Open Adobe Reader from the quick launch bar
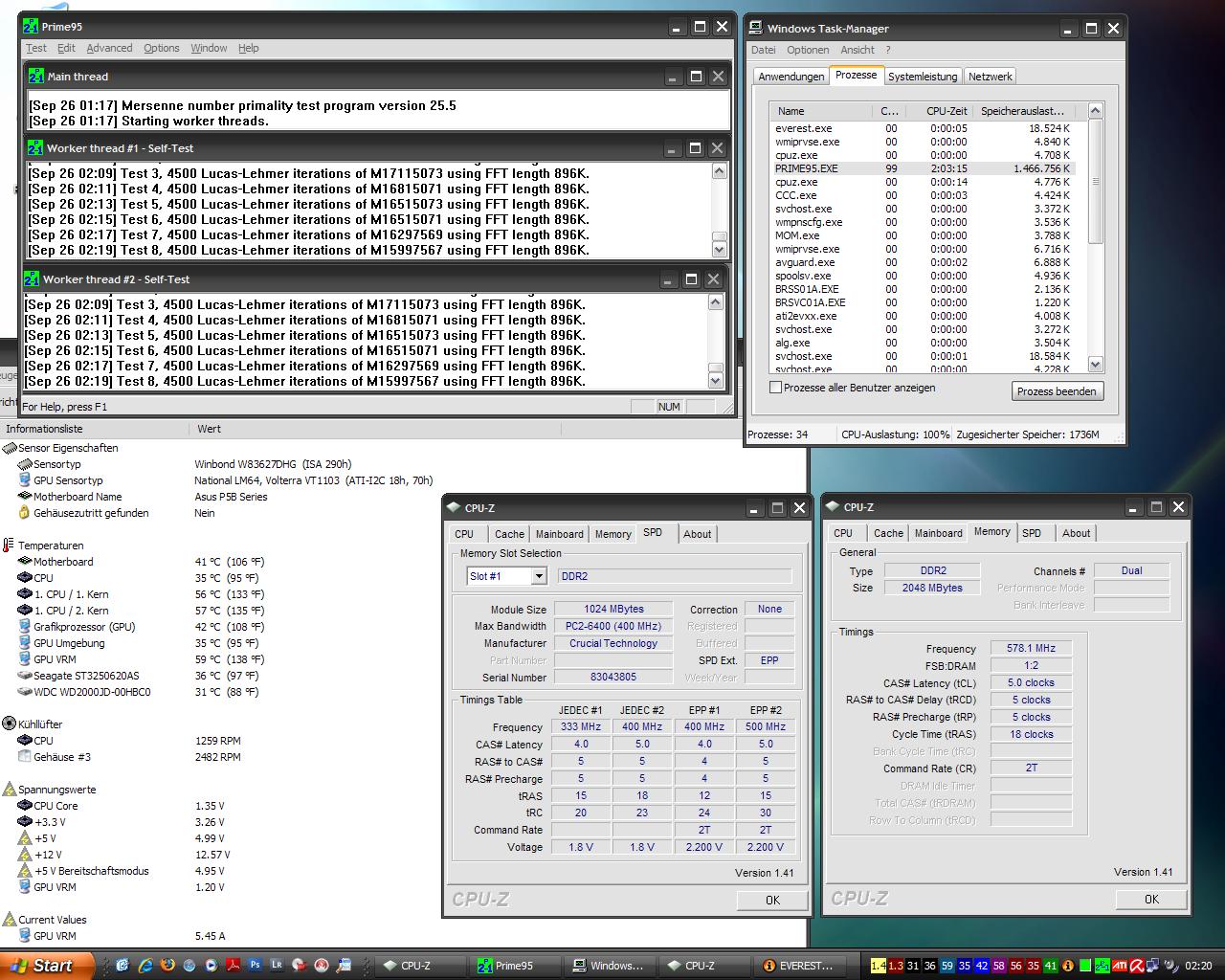Screen dimensions: 1225x980 [233, 966]
